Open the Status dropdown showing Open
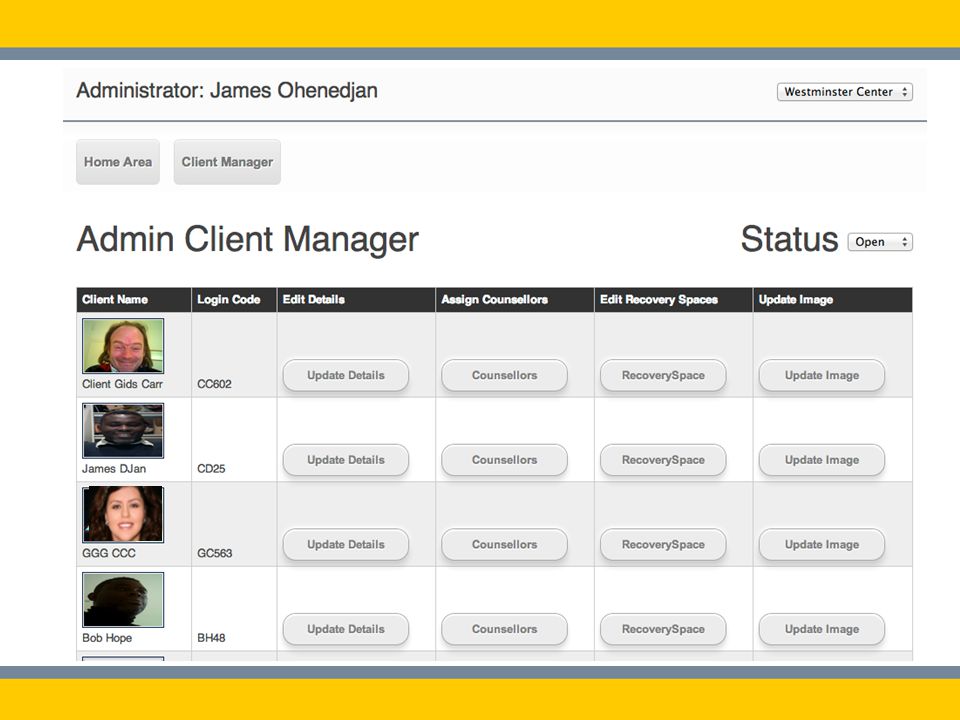 click(x=880, y=242)
